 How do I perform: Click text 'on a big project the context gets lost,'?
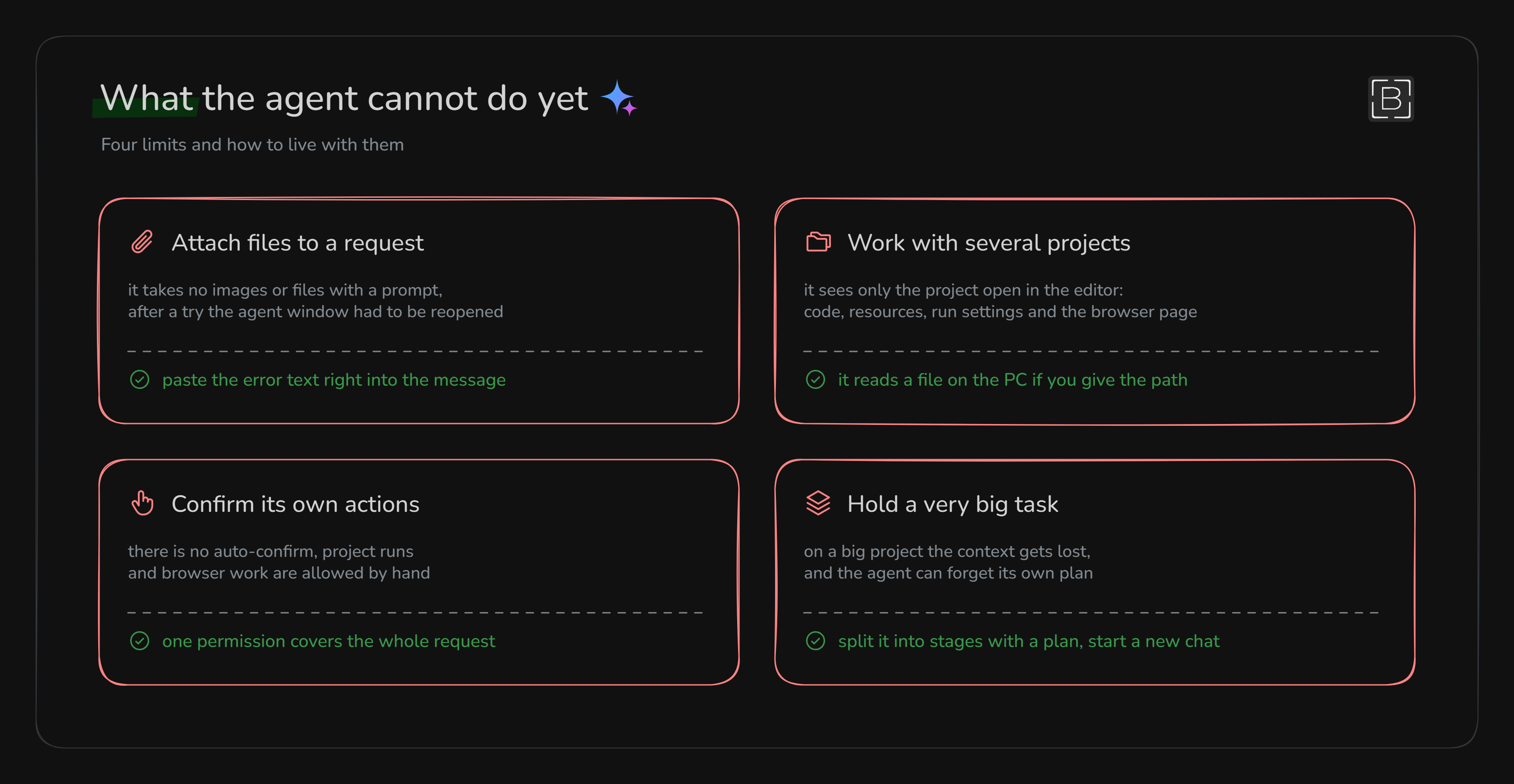947,551
